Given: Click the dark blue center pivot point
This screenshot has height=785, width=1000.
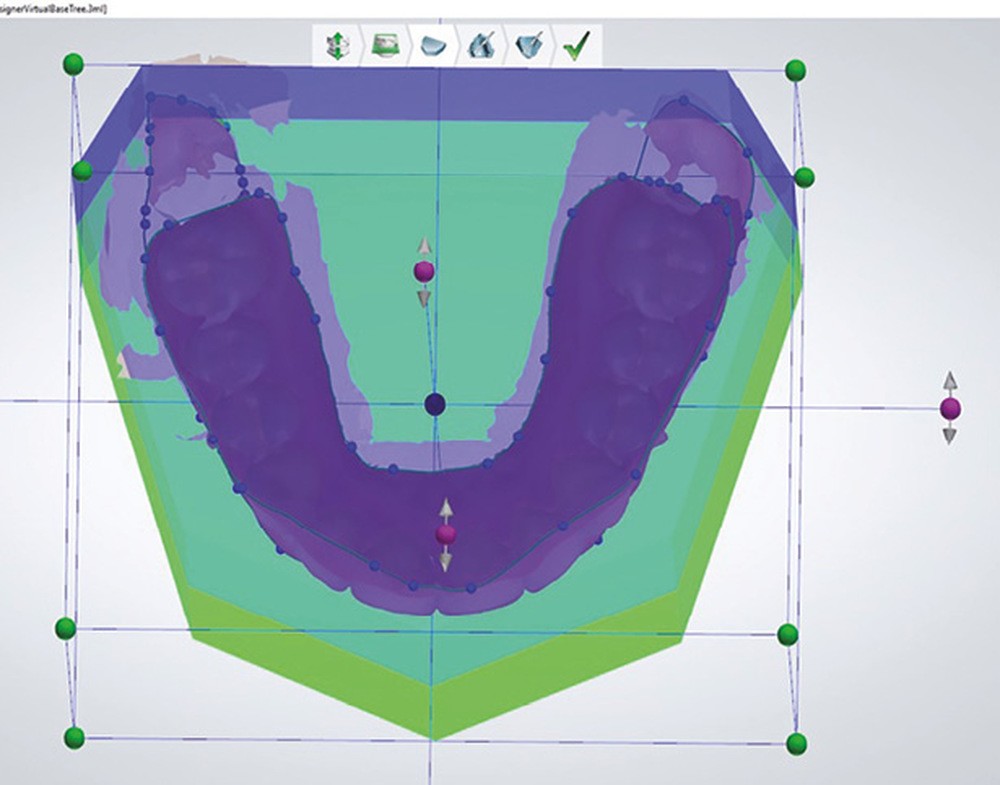Looking at the screenshot, I should [x=434, y=404].
